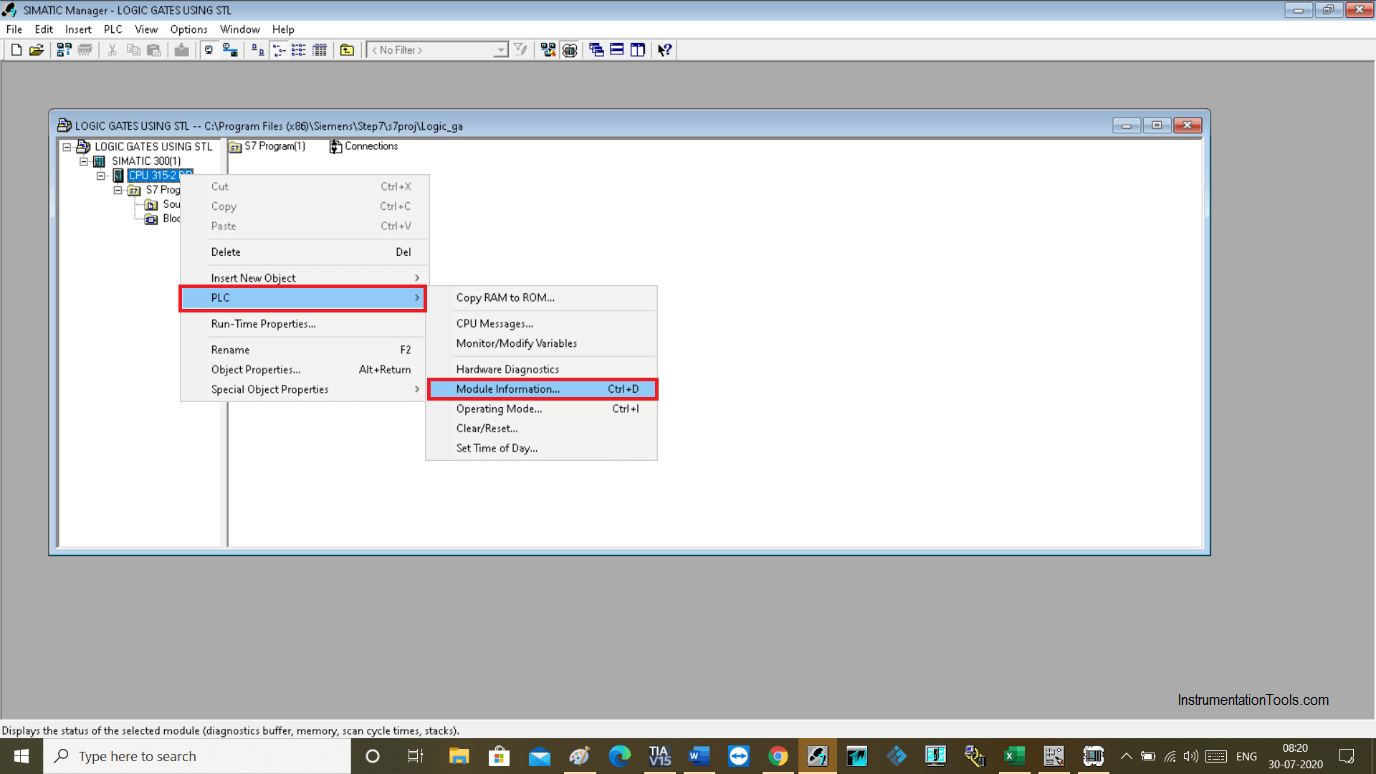The height and width of the screenshot is (774, 1376).
Task: Click the Download to PLC toolbar icon
Action: click(x=182, y=50)
